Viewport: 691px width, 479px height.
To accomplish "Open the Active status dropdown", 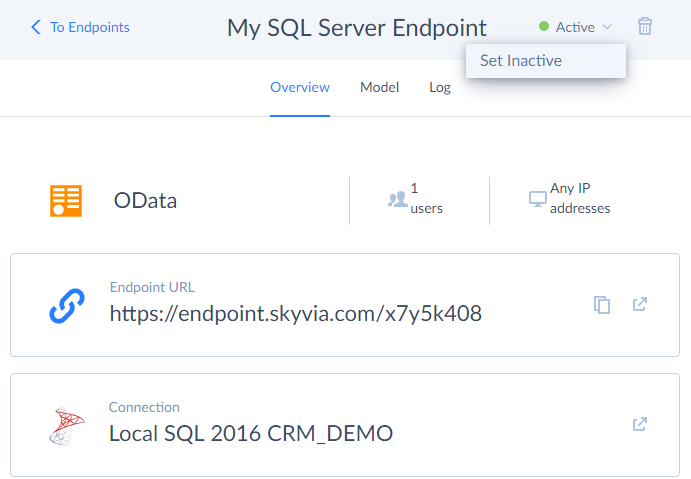I will 575,27.
